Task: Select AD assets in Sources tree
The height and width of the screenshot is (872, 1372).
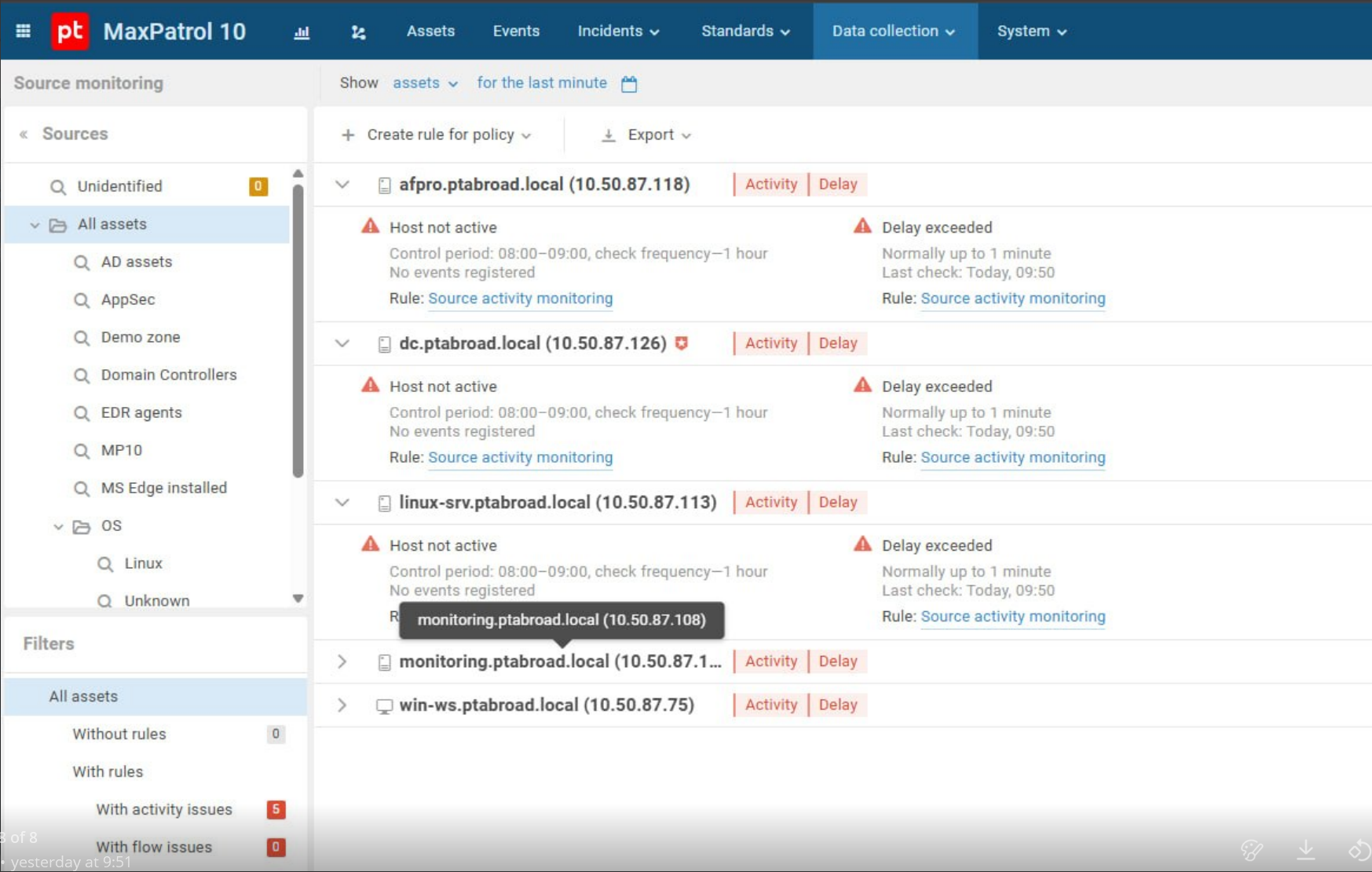Action: [148, 262]
